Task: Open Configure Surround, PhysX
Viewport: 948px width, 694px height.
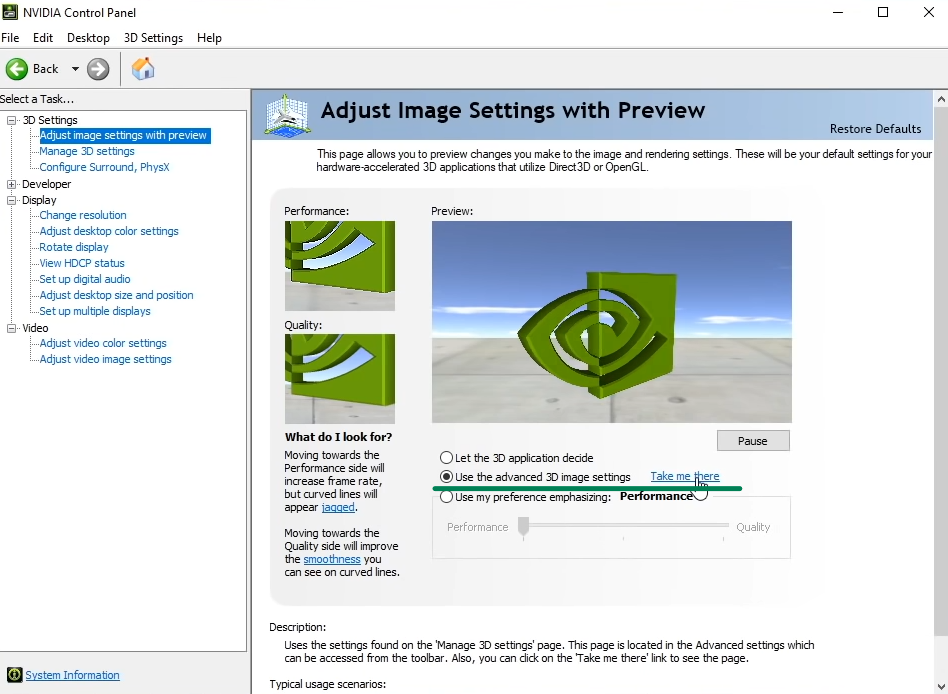Action: [105, 167]
